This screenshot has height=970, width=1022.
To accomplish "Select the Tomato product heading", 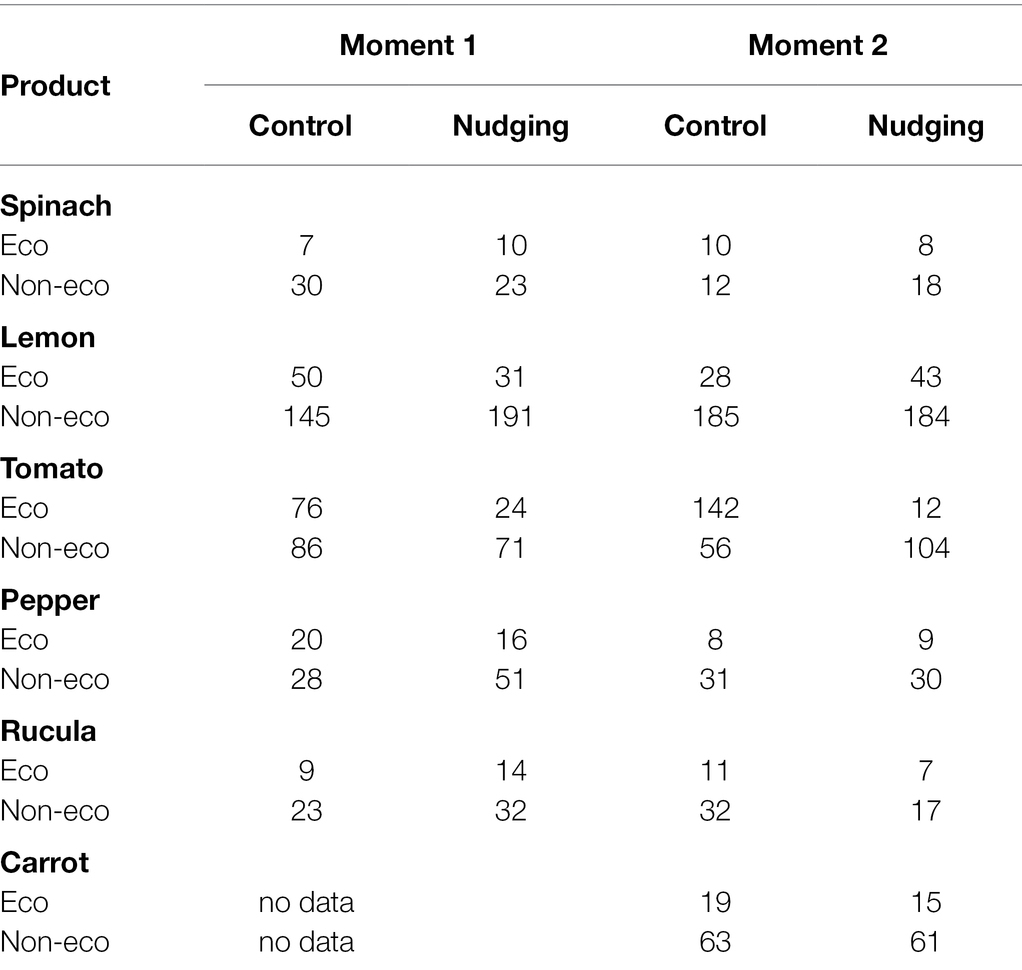I will [52, 468].
